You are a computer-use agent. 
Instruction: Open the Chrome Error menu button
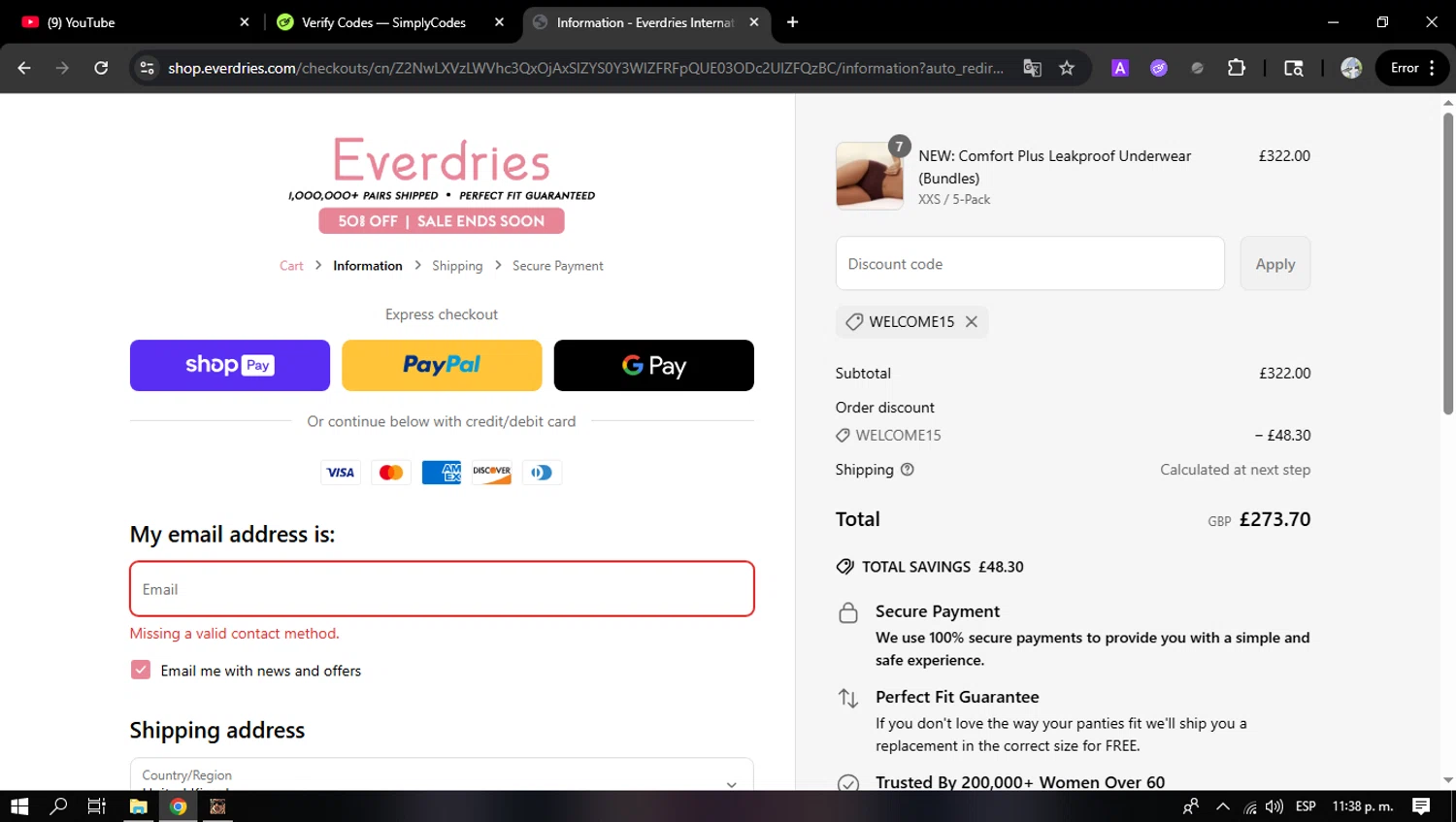(x=1412, y=68)
